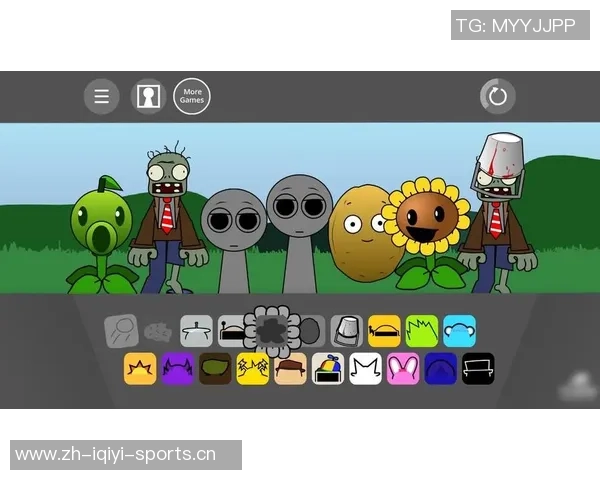Pick the yellow lightning bolts icon
The width and height of the screenshot is (600, 480).
253,369
